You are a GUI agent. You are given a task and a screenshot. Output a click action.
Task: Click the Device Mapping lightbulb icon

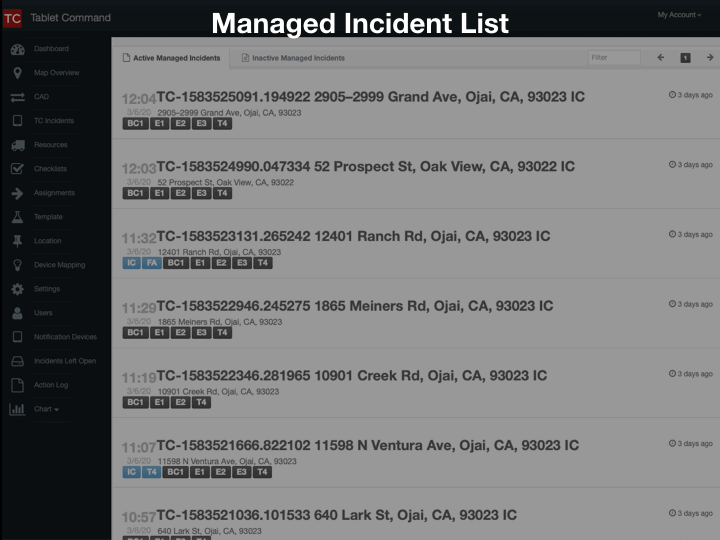coord(17,265)
